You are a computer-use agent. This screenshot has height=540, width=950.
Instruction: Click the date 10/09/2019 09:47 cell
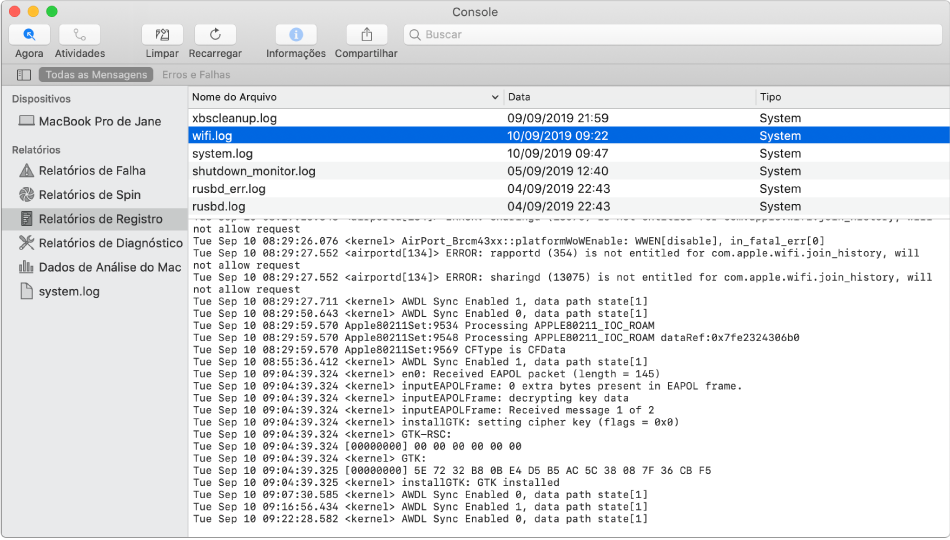point(557,153)
